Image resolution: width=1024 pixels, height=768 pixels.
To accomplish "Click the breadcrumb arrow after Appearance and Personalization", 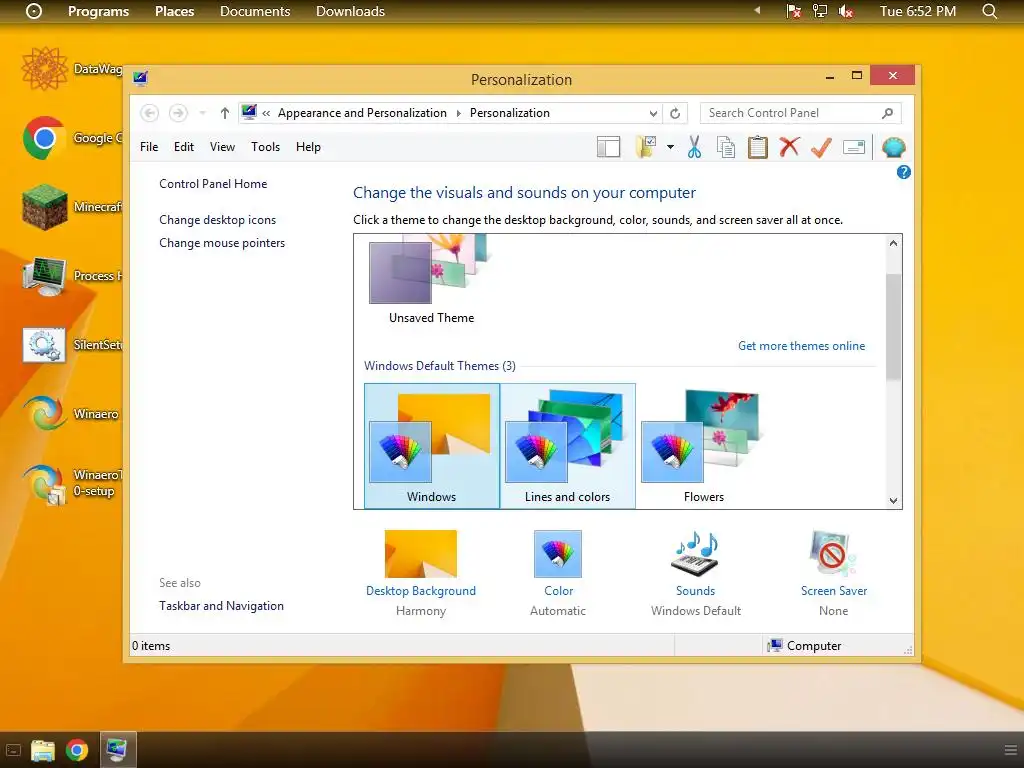I will click(458, 113).
